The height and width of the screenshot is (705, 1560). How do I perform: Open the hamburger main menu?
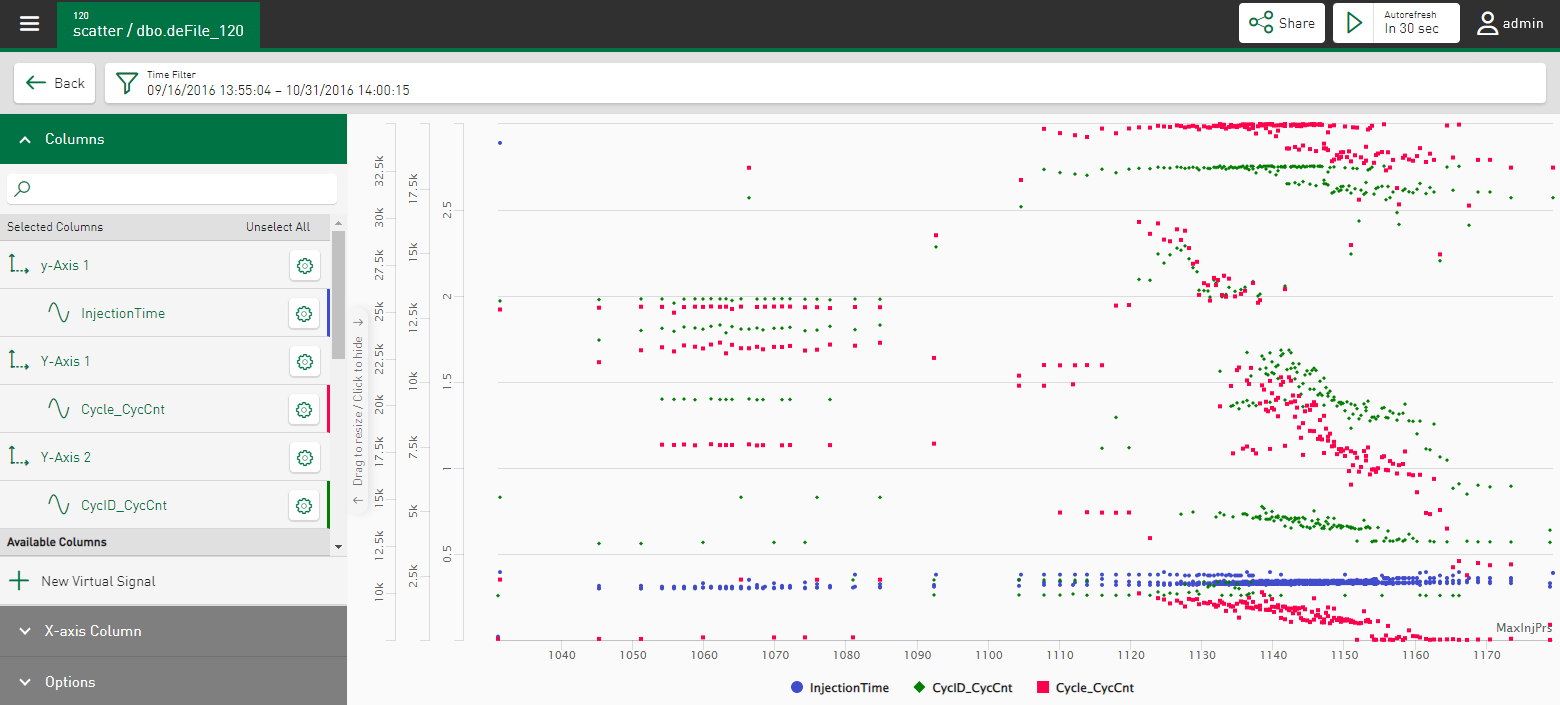(x=29, y=23)
